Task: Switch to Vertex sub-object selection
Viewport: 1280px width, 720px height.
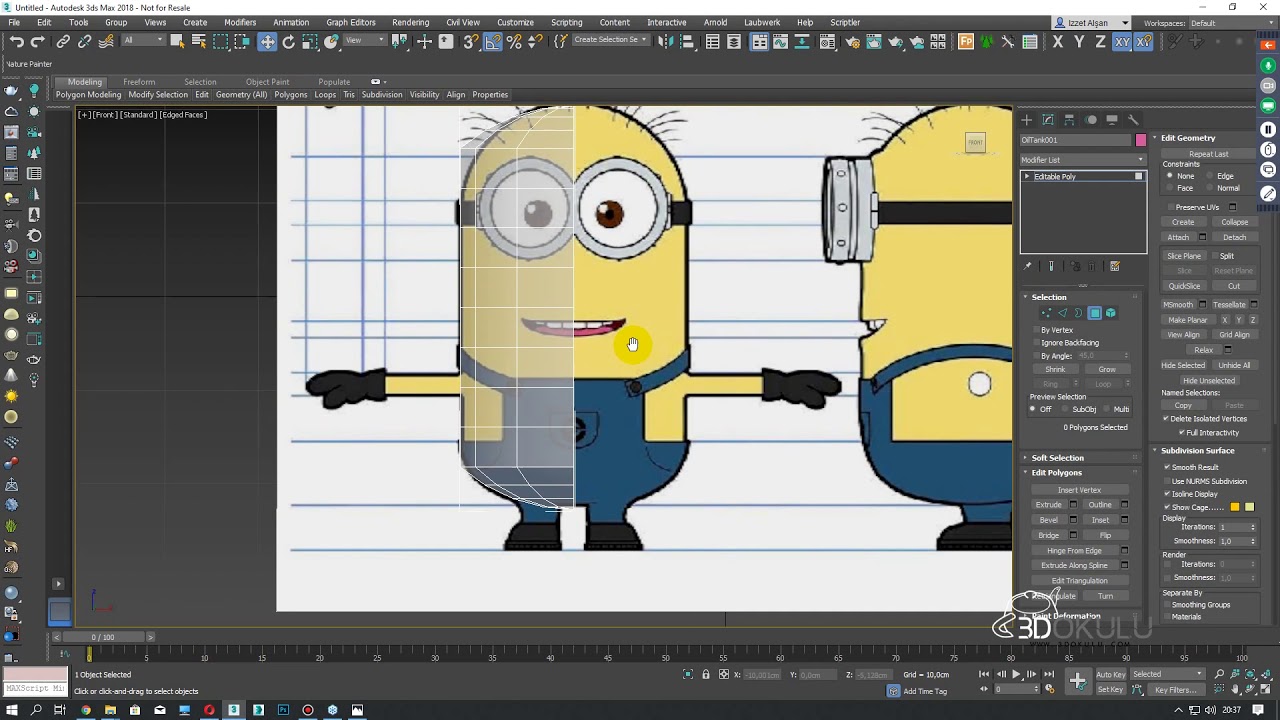Action: [x=1046, y=313]
